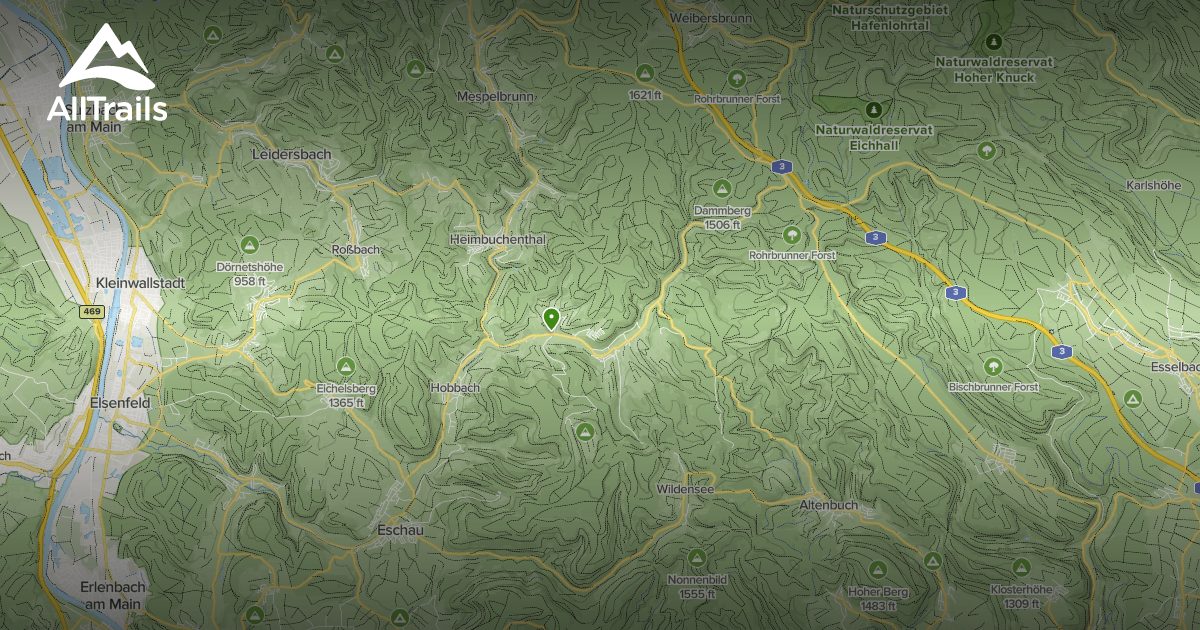This screenshot has width=1200, height=630.
Task: Select the Wildensee village label
Action: coord(684,489)
